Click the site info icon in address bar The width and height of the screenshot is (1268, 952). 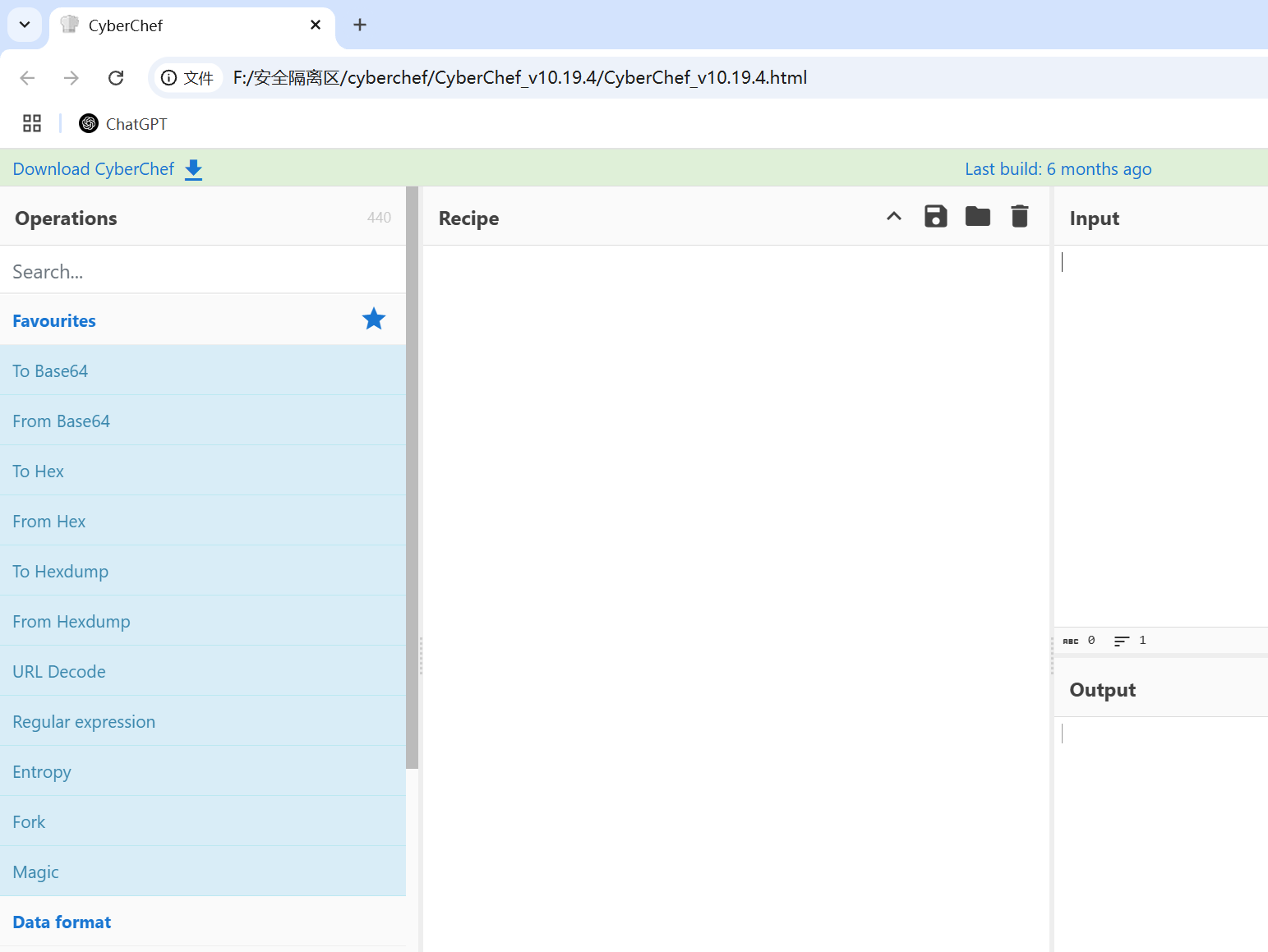click(168, 77)
